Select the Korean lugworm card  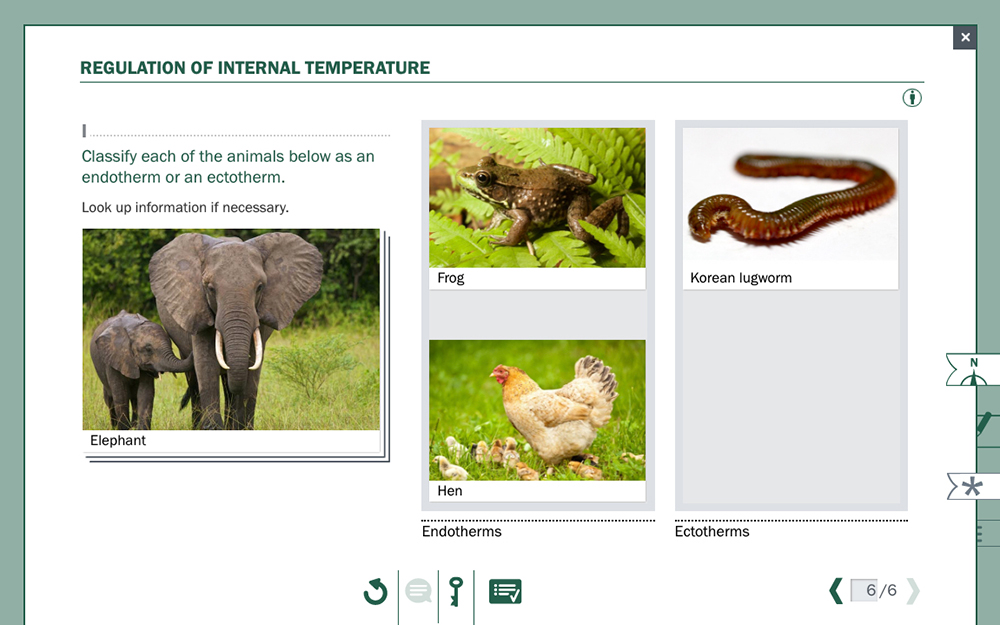coord(790,209)
